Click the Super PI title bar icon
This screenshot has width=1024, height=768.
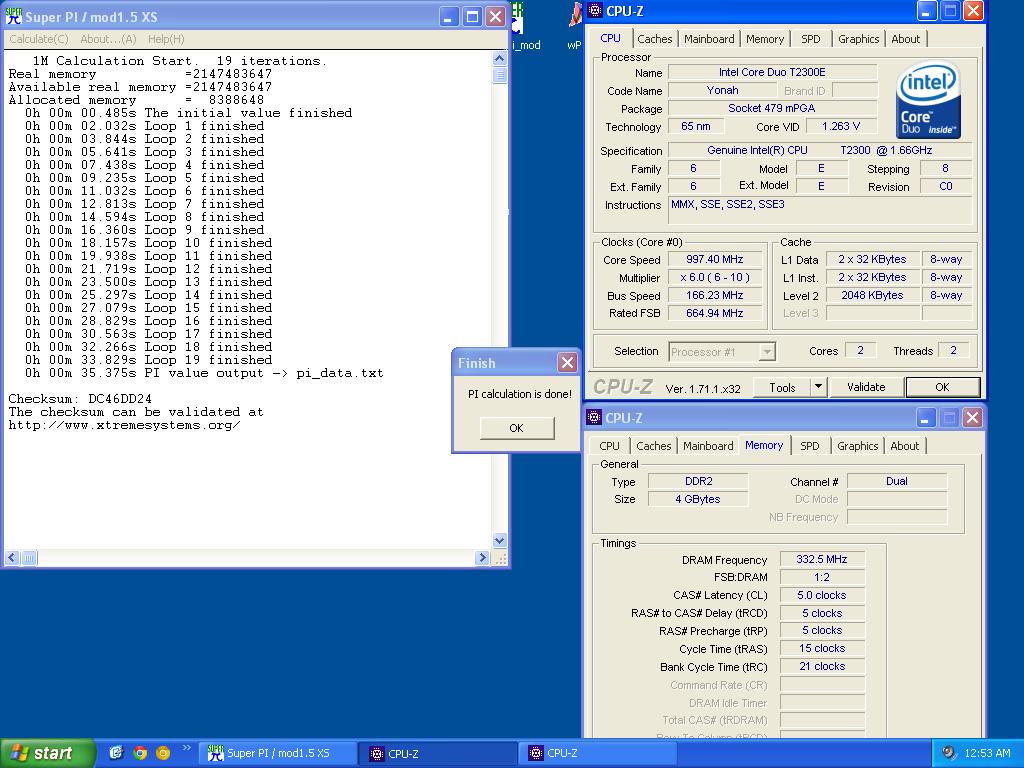point(14,16)
